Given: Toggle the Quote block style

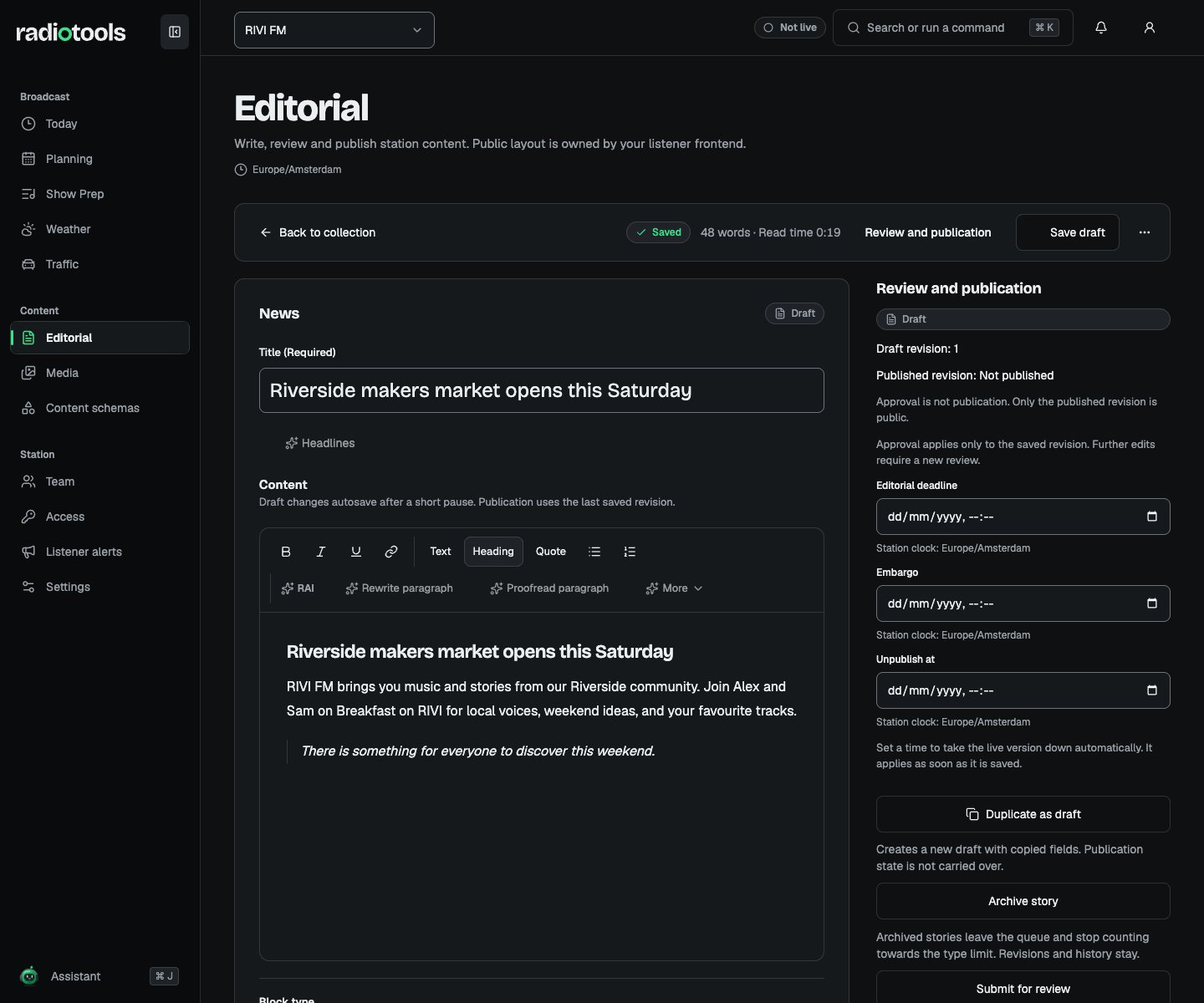Looking at the screenshot, I should click(551, 552).
